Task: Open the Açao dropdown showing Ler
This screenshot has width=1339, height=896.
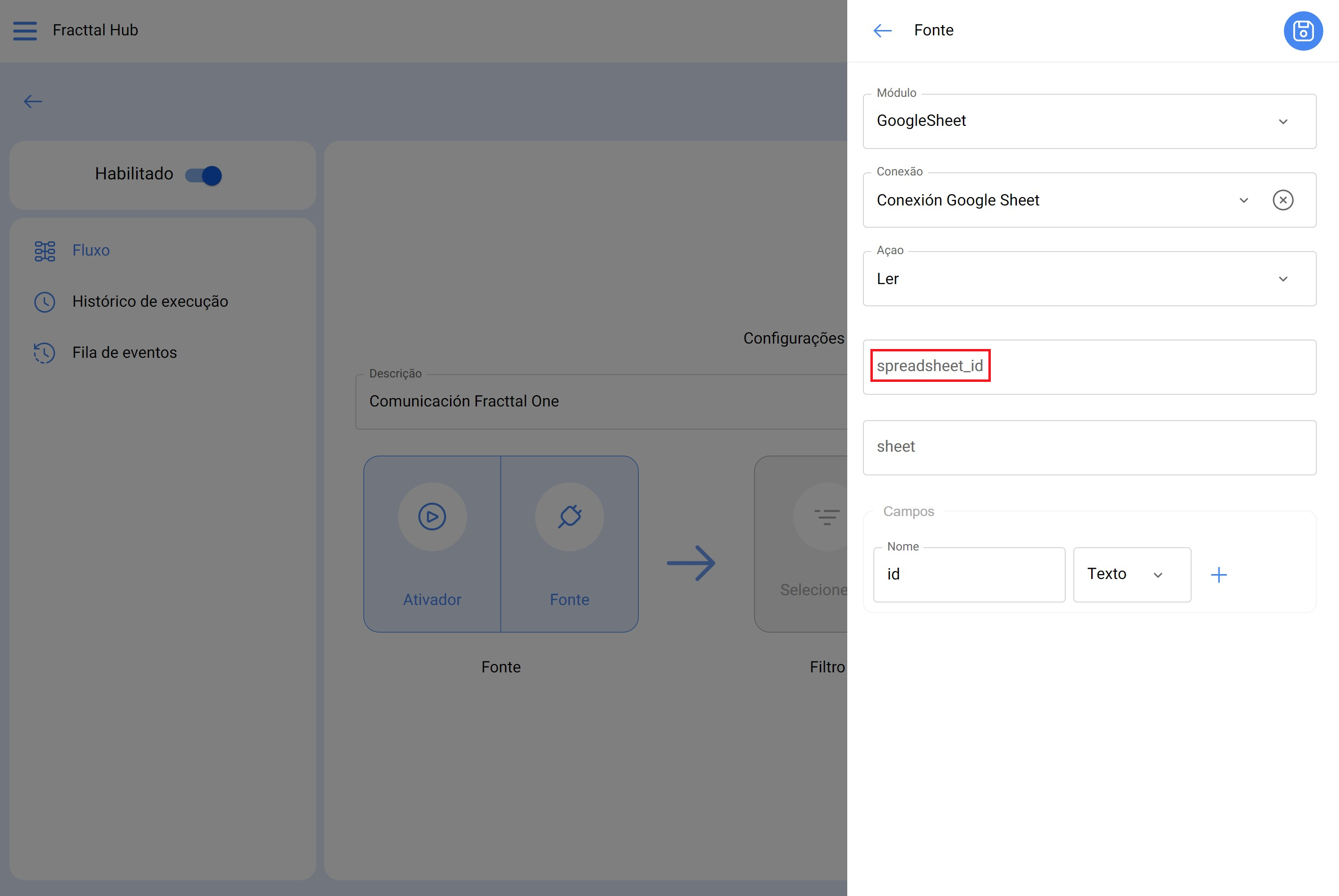Action: click(1089, 279)
